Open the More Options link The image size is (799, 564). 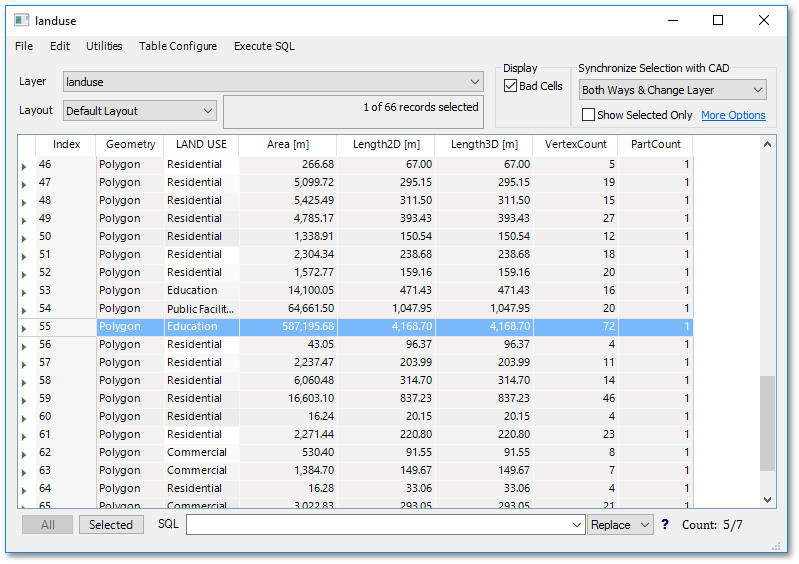[x=733, y=115]
